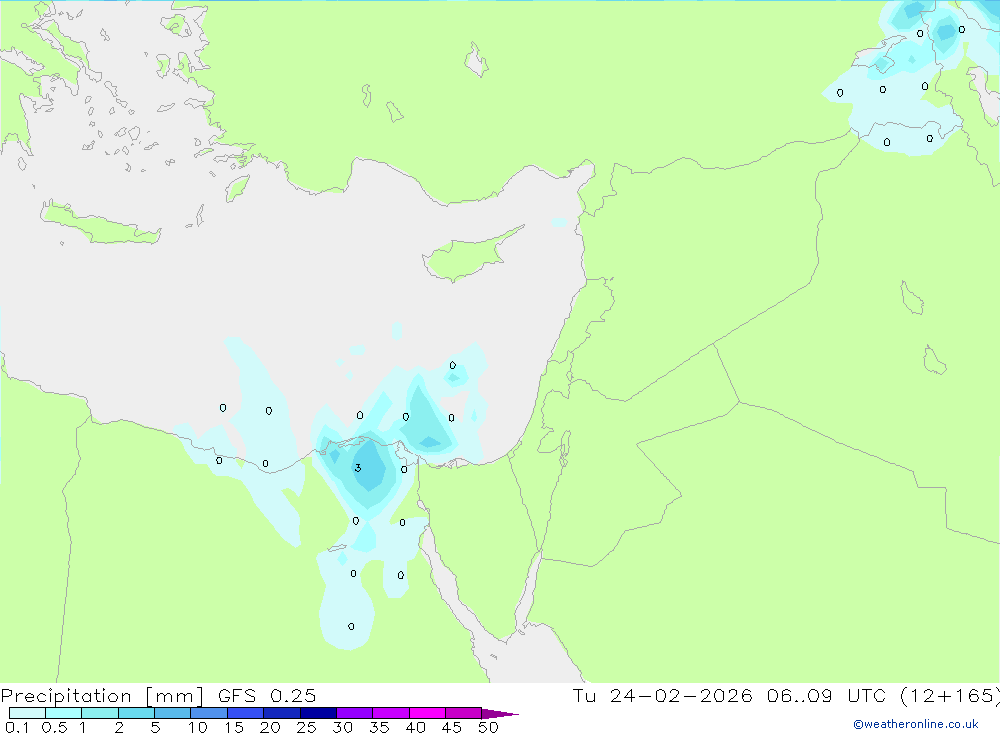Click the '40' legend value
This screenshot has height=733, width=1000.
(416, 727)
